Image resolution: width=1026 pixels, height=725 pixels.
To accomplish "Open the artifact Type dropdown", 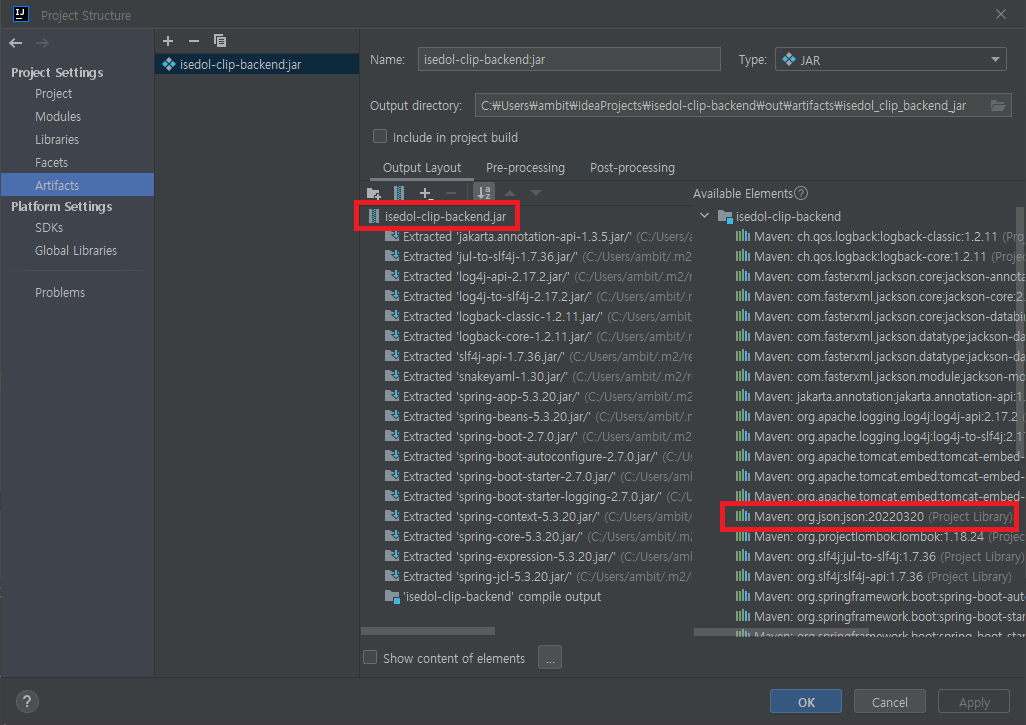I will 891,60.
